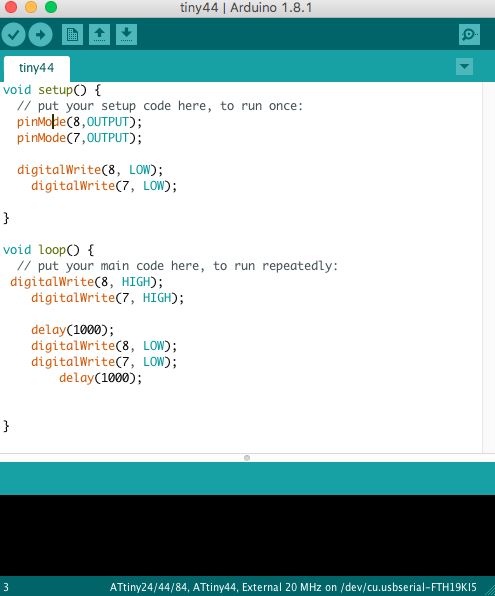This screenshot has width=495, height=596.
Task: Click the 'digitalWrite(7, HIGH);' line
Action: click(107, 298)
